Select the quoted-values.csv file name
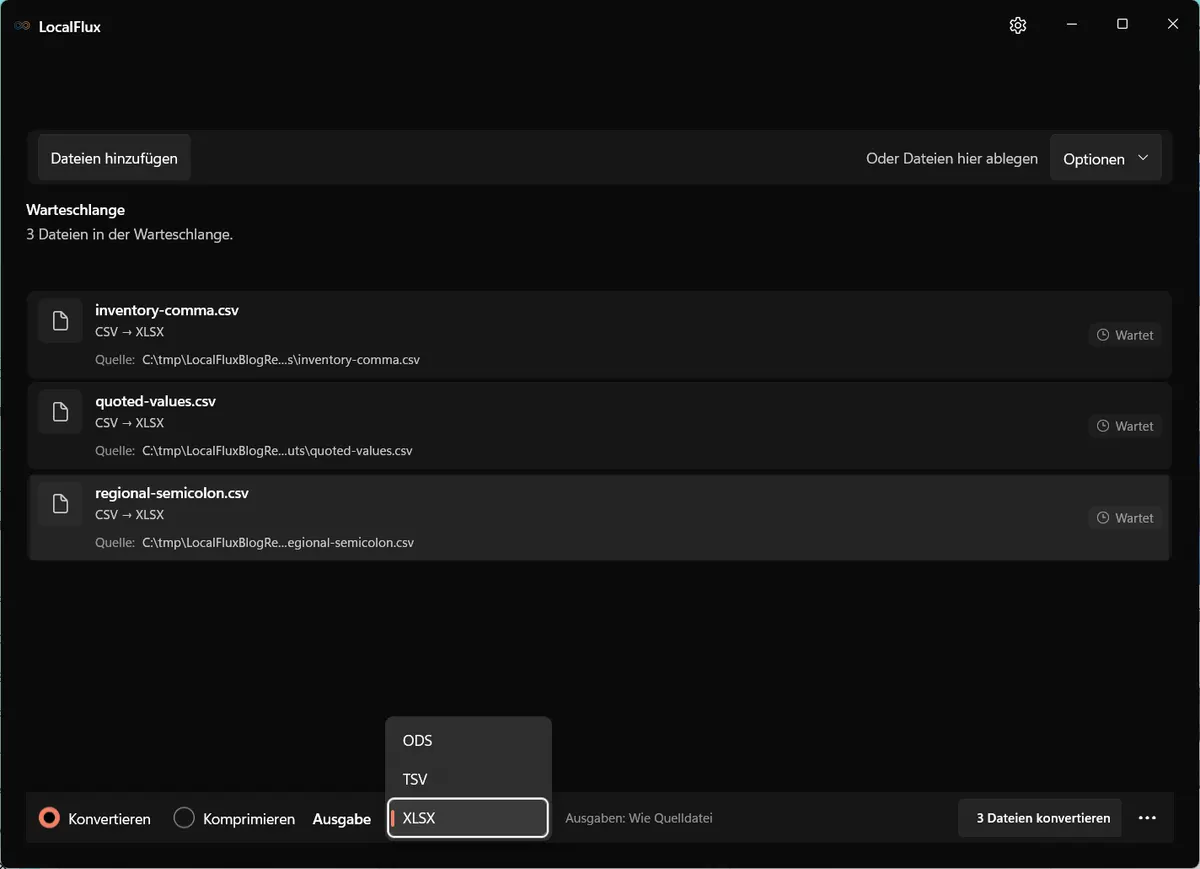 point(155,401)
